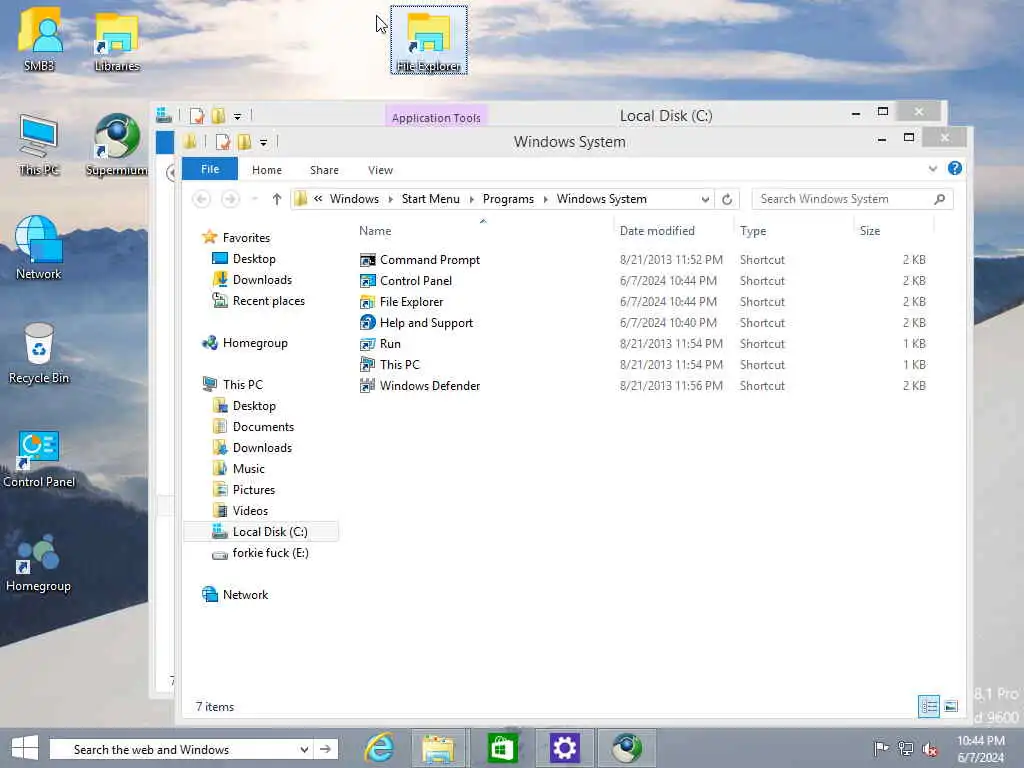Switch to large icons view layout icon
1024x768 pixels.
click(x=951, y=706)
